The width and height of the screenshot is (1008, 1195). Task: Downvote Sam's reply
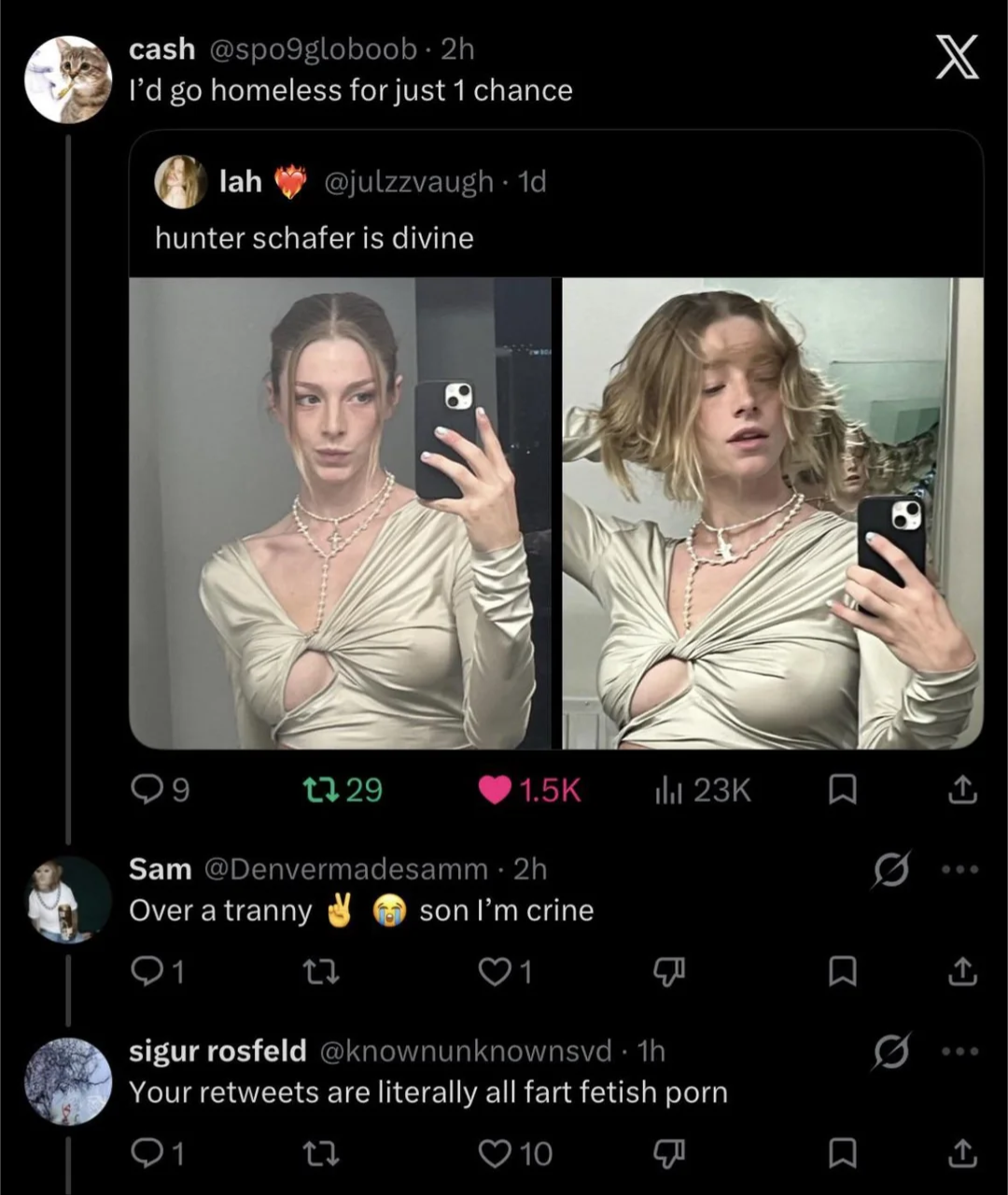[x=670, y=973]
